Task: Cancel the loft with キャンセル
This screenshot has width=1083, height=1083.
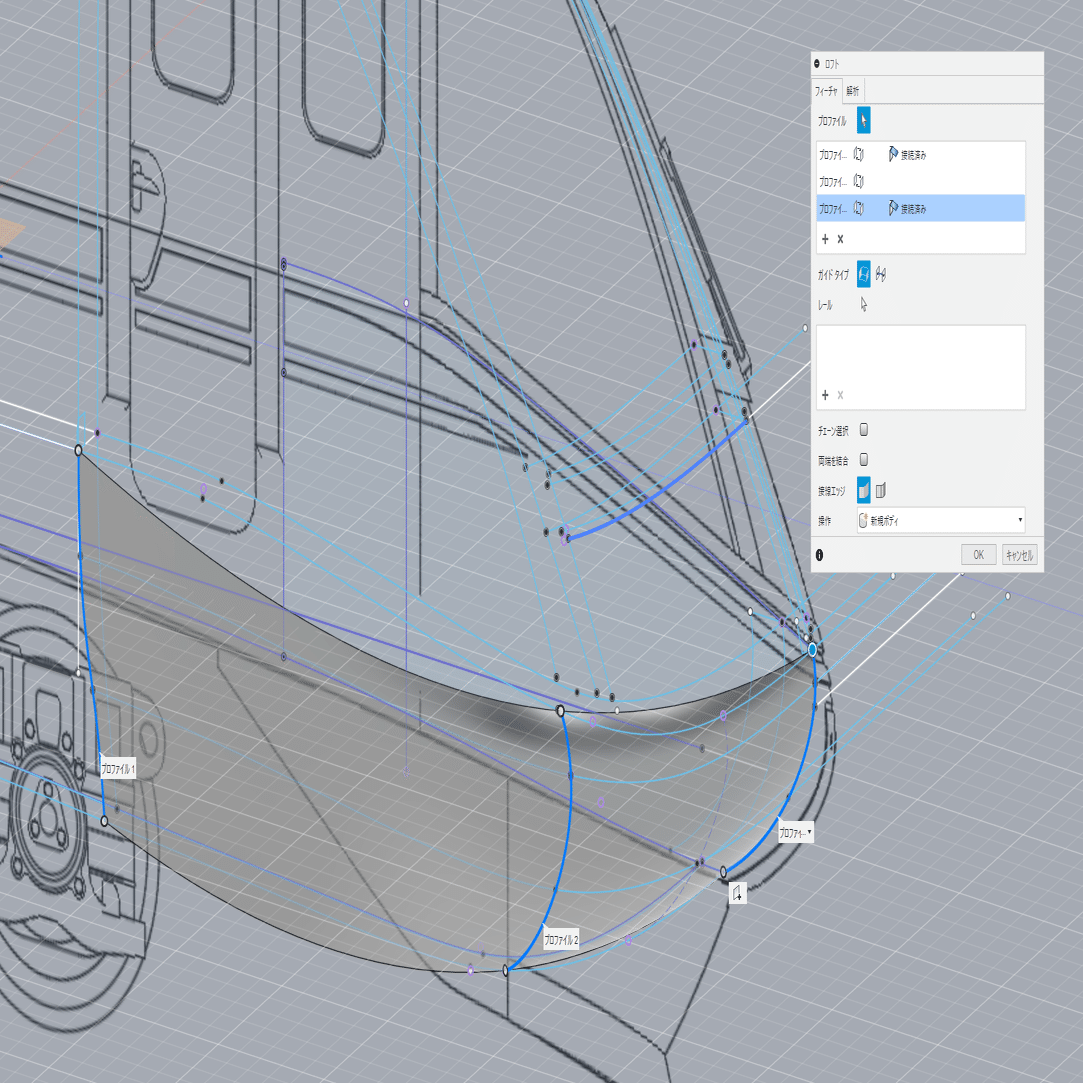Action: tap(1019, 555)
